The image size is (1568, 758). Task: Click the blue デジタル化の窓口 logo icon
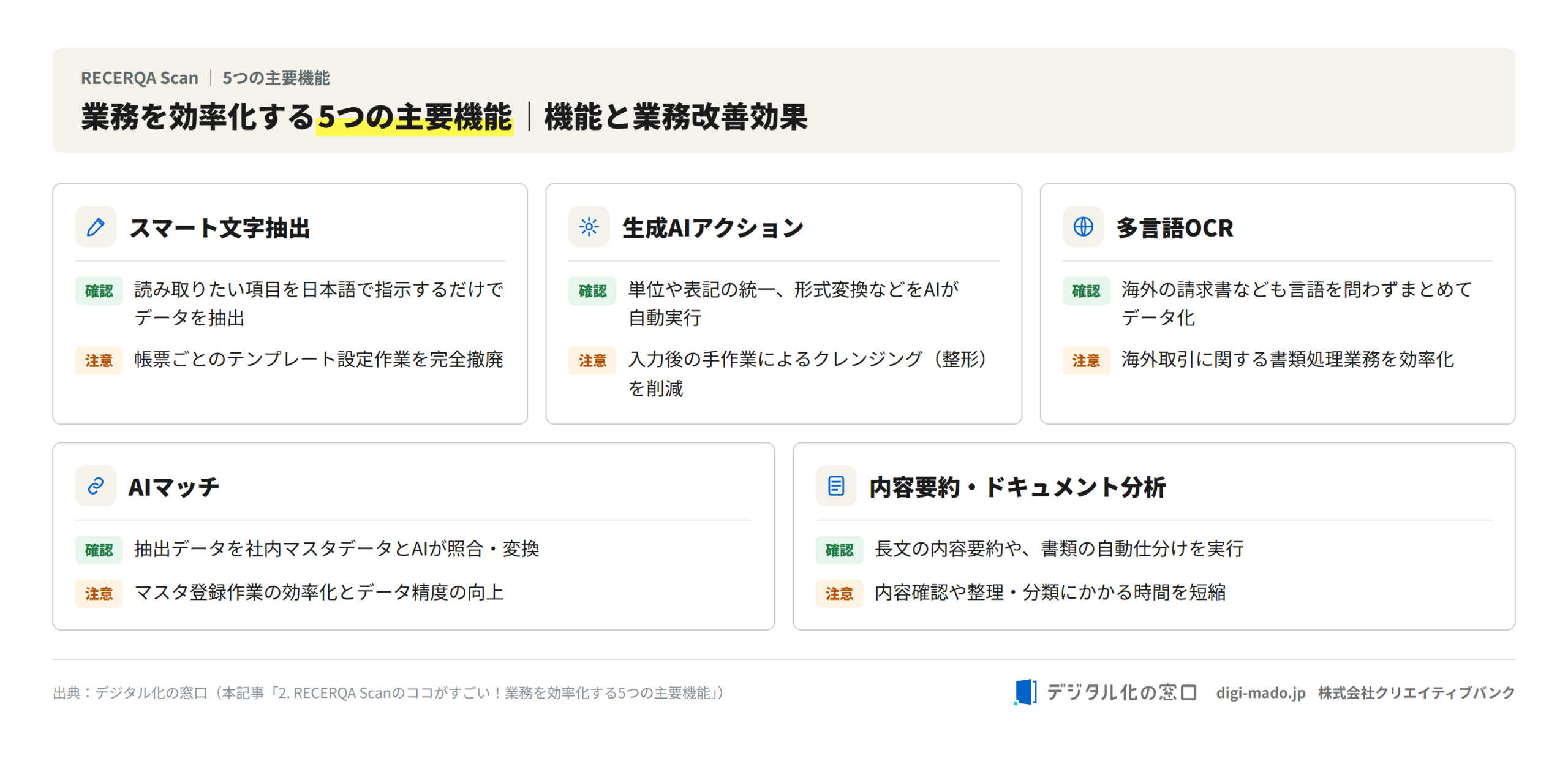point(1025,692)
